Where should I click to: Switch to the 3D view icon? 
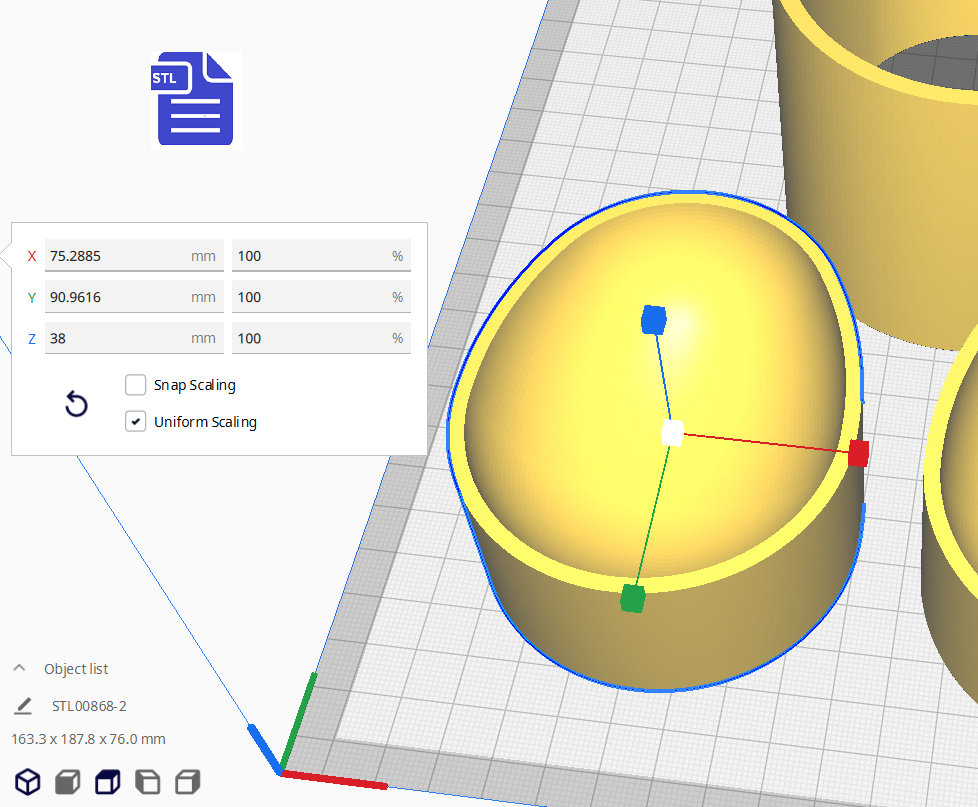pos(27,782)
